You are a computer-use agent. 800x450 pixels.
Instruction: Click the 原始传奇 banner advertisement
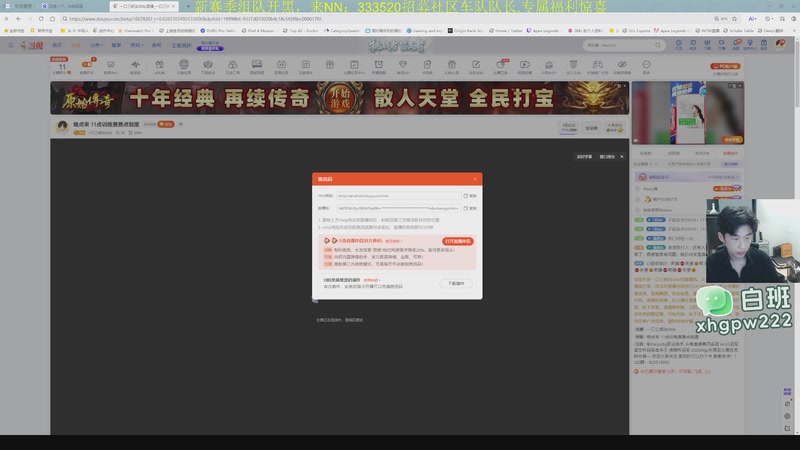[x=339, y=97]
